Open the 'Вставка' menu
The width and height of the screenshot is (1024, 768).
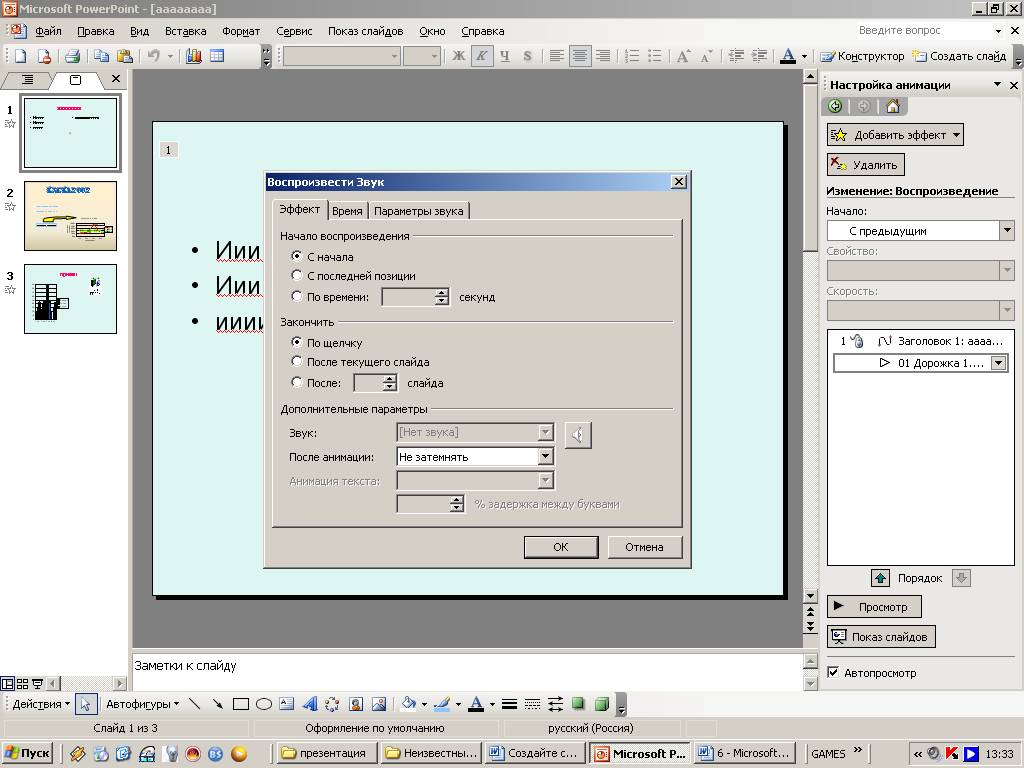tap(185, 31)
